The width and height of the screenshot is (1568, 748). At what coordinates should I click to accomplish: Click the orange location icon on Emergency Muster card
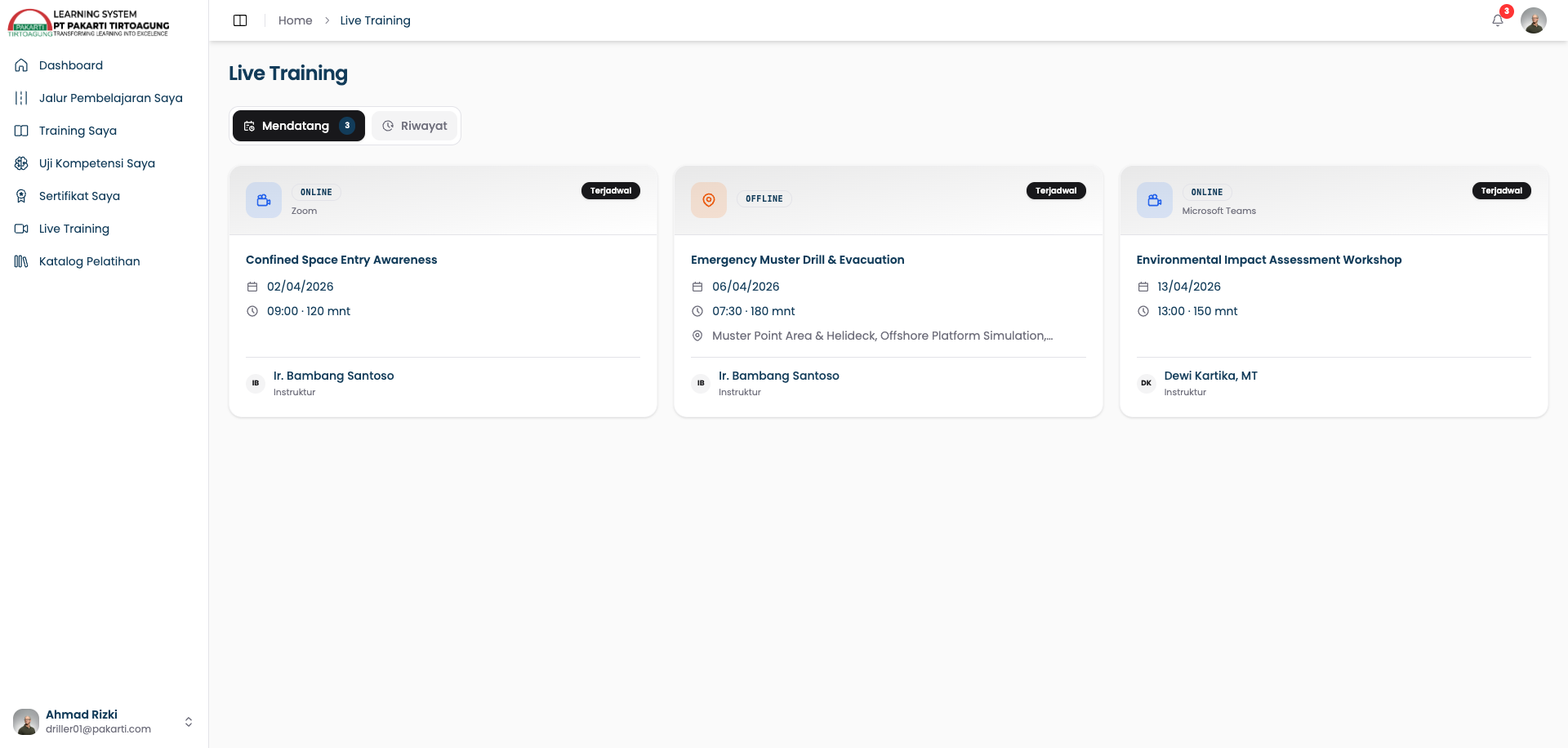(709, 200)
